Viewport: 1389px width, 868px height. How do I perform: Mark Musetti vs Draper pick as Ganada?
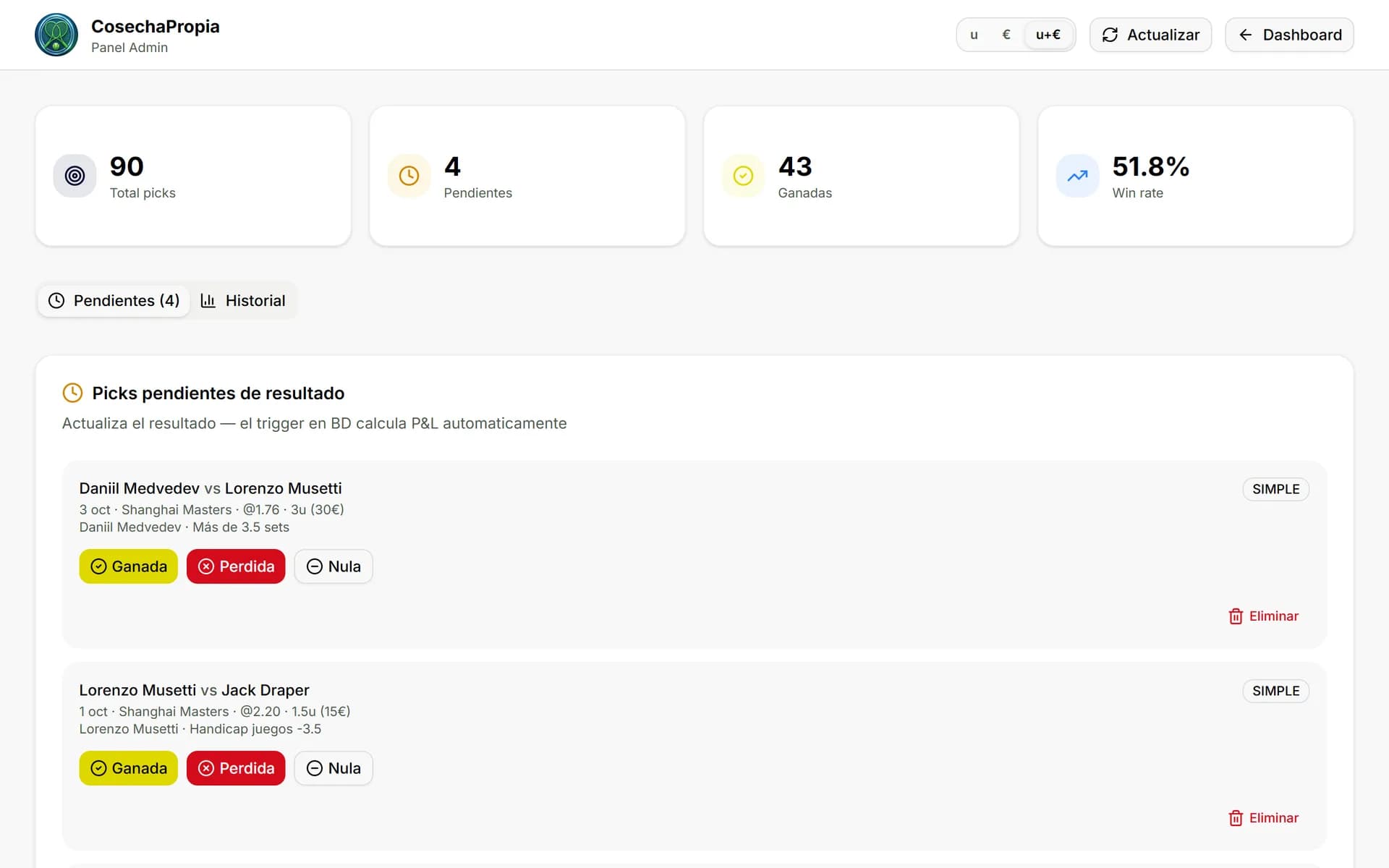coord(128,768)
